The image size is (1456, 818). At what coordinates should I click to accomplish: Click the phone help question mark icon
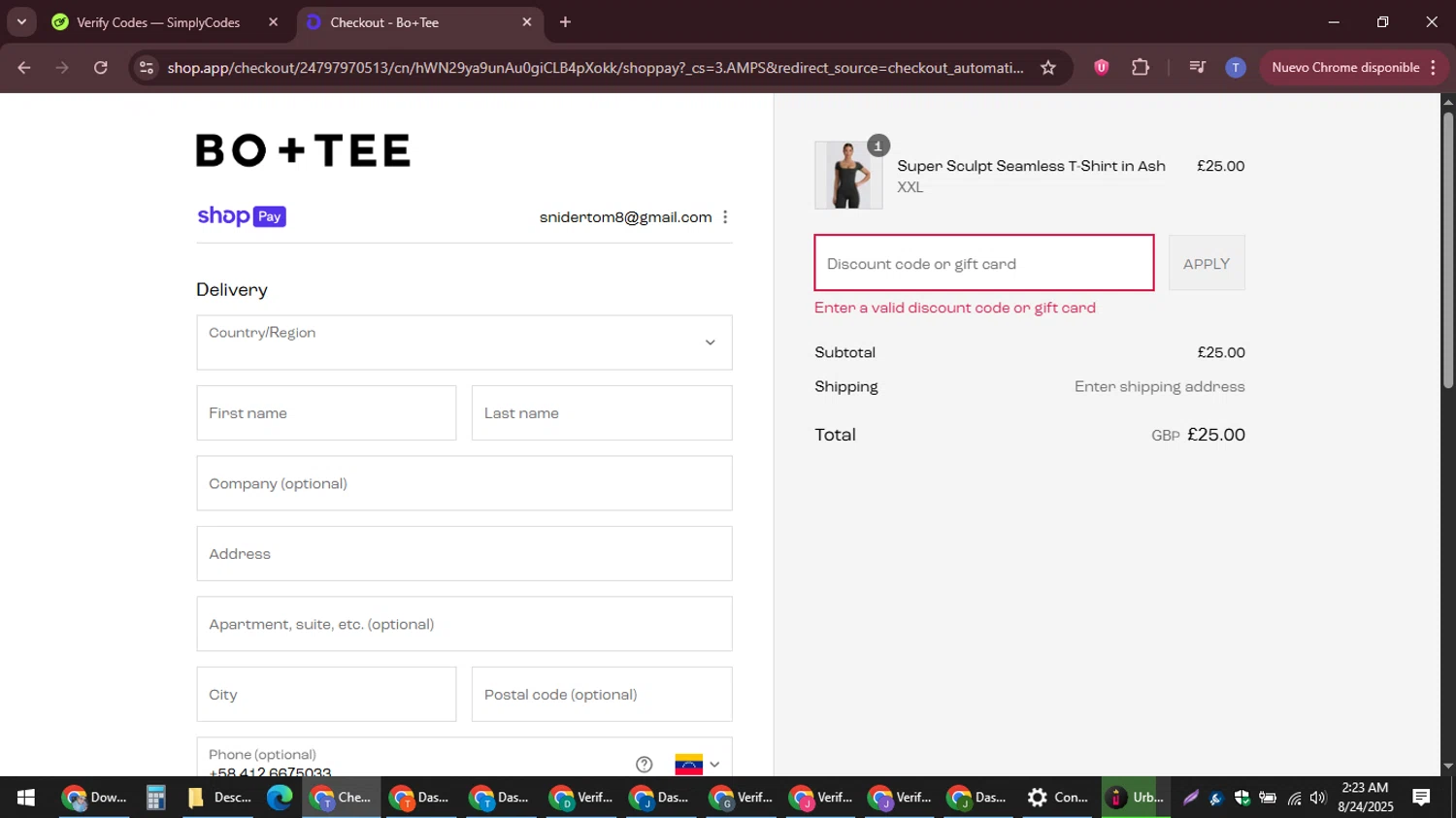coord(644,765)
